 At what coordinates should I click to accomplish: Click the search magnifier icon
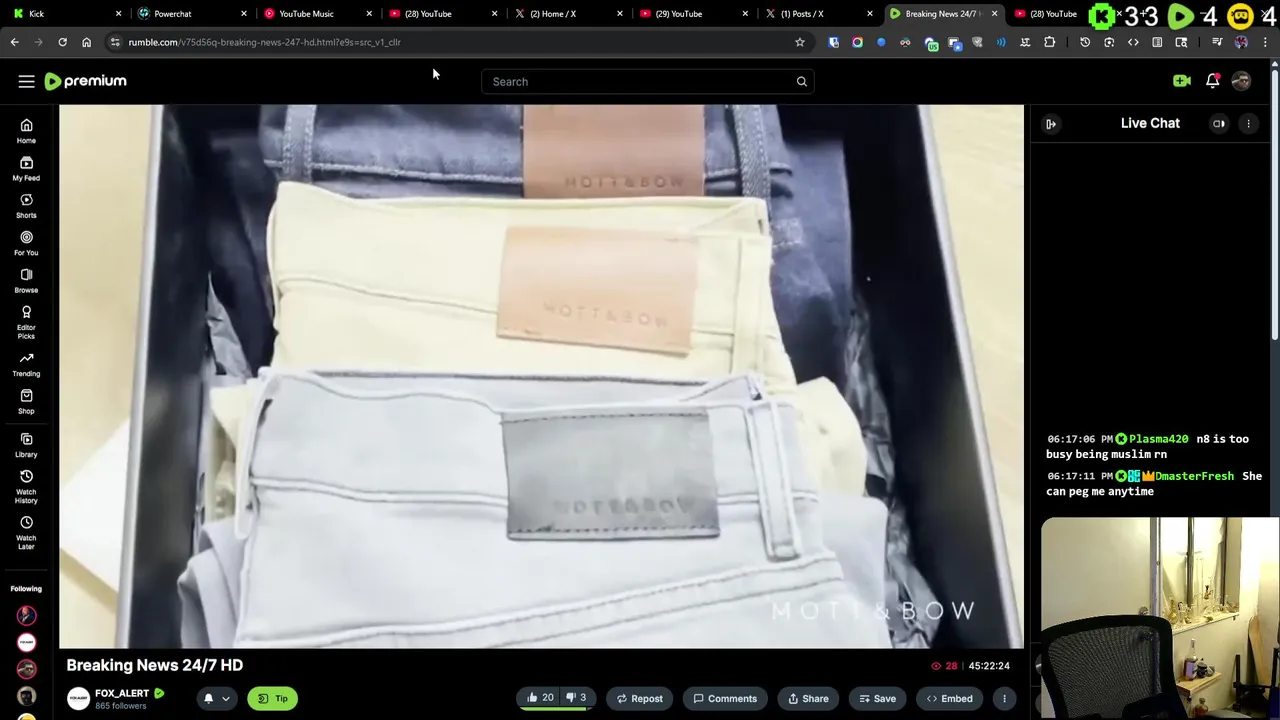(x=801, y=82)
